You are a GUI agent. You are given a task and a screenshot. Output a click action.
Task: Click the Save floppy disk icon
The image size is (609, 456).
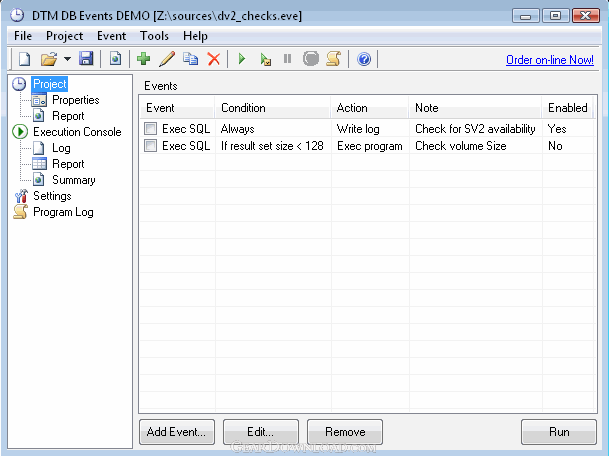pyautogui.click(x=86, y=59)
